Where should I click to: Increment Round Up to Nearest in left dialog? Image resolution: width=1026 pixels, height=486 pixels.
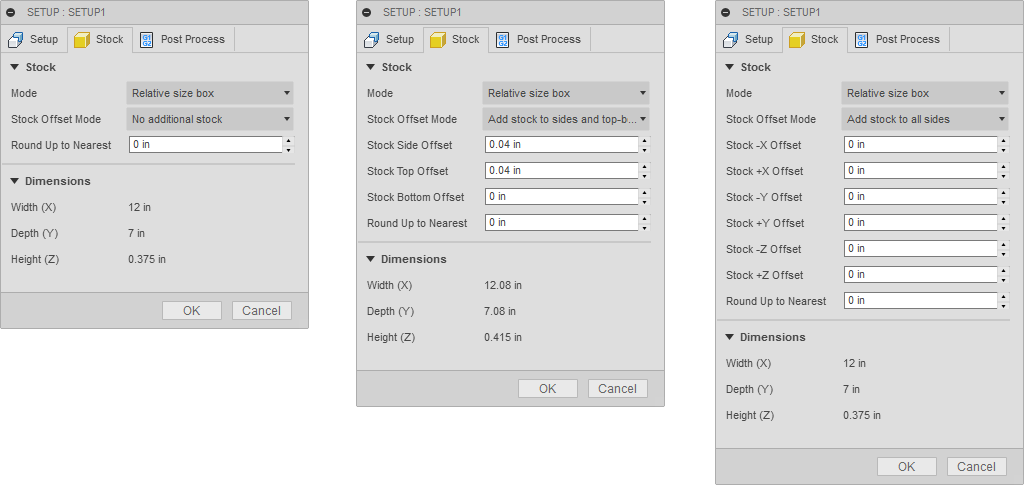pyautogui.click(x=289, y=140)
